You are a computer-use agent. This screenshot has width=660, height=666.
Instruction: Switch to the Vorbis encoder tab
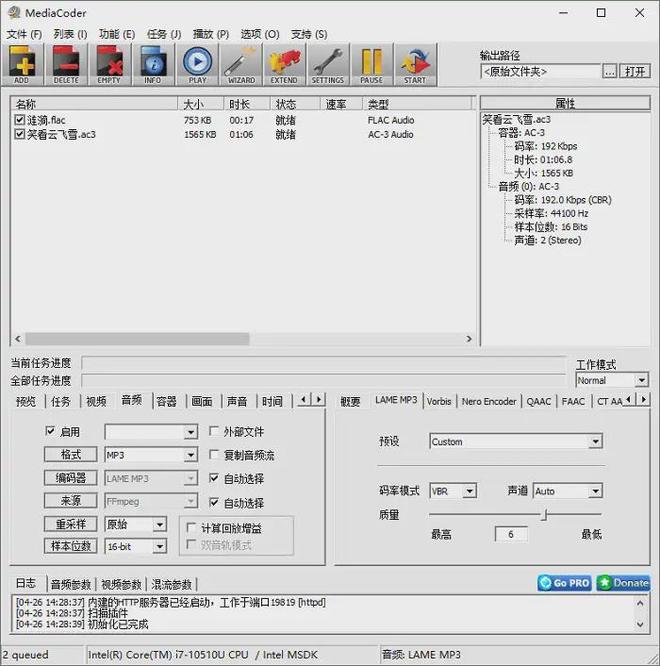439,401
